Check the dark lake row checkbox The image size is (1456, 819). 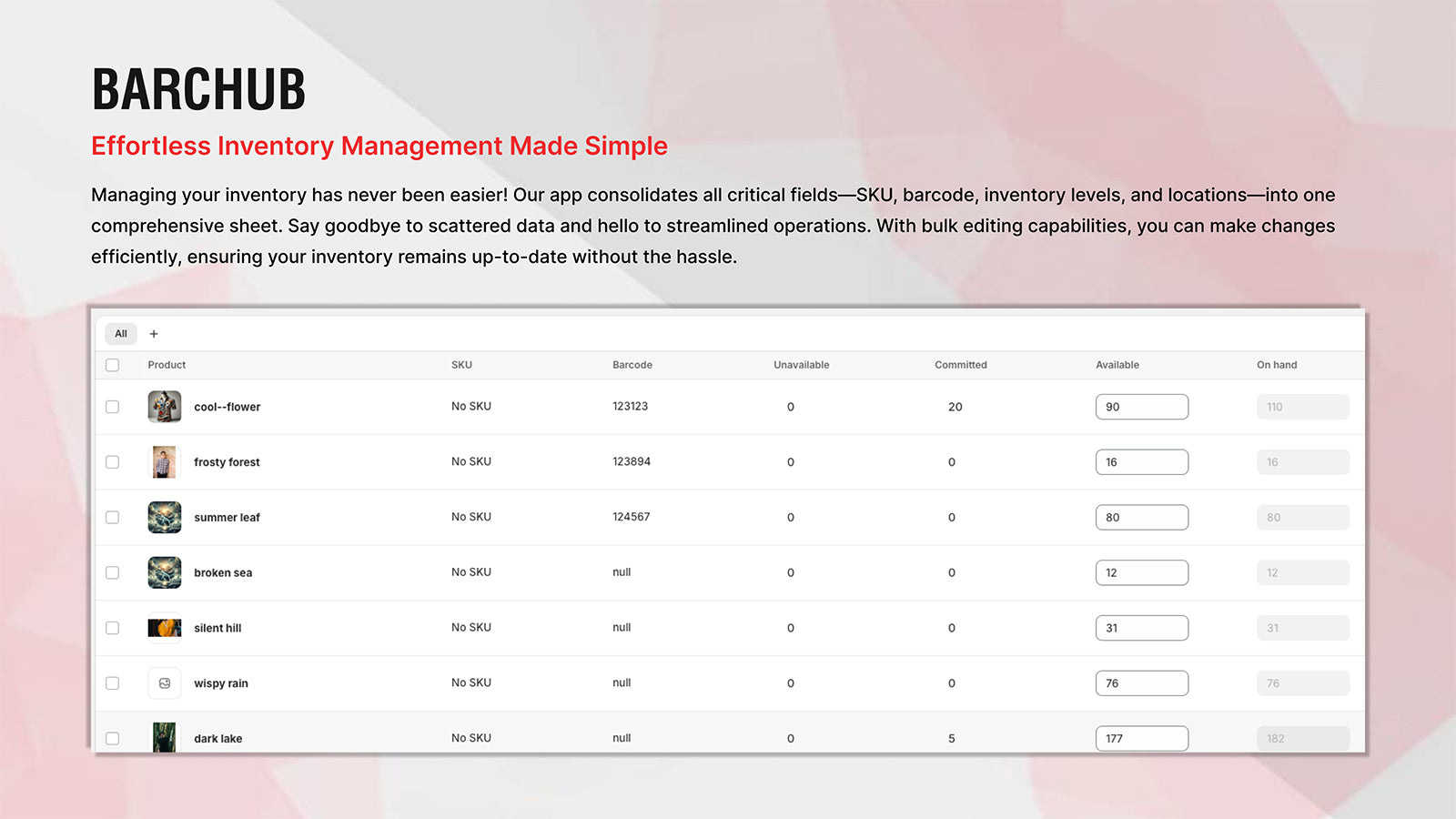coord(113,739)
